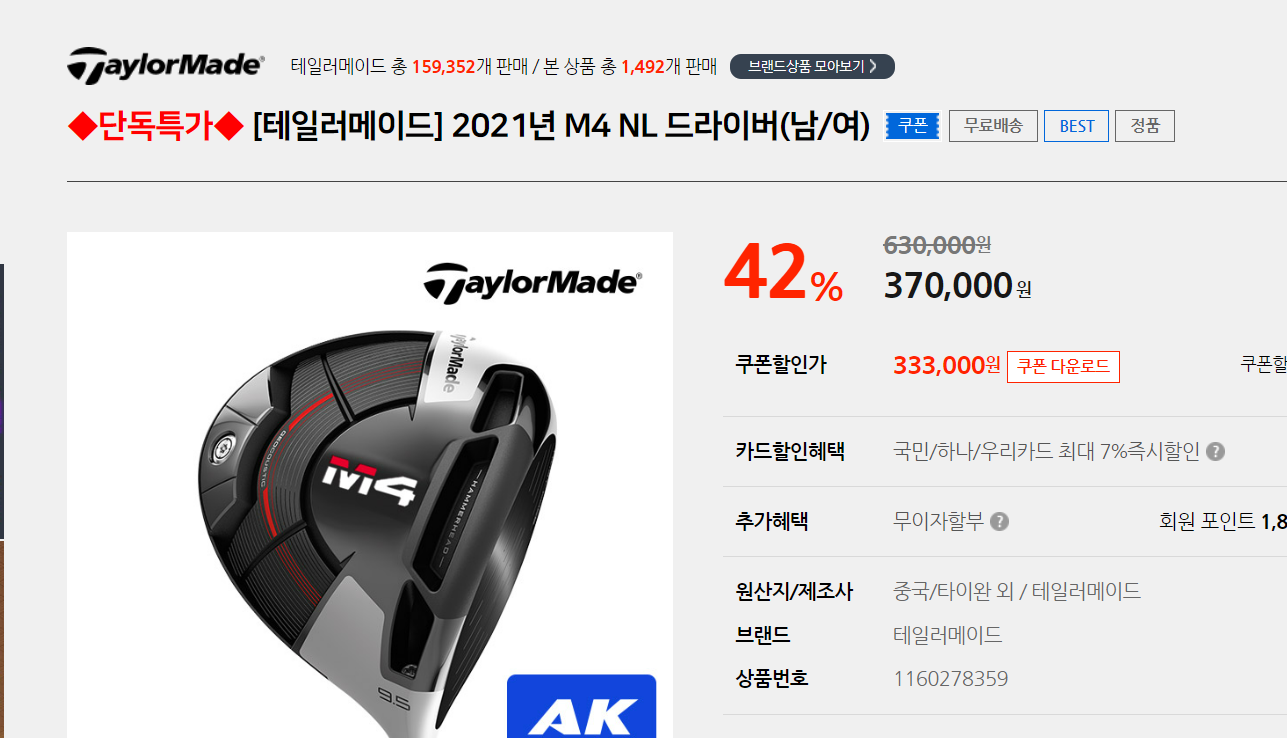The width and height of the screenshot is (1287, 738).
Task: Click the blue AK logo on image
Action: pyautogui.click(x=581, y=707)
